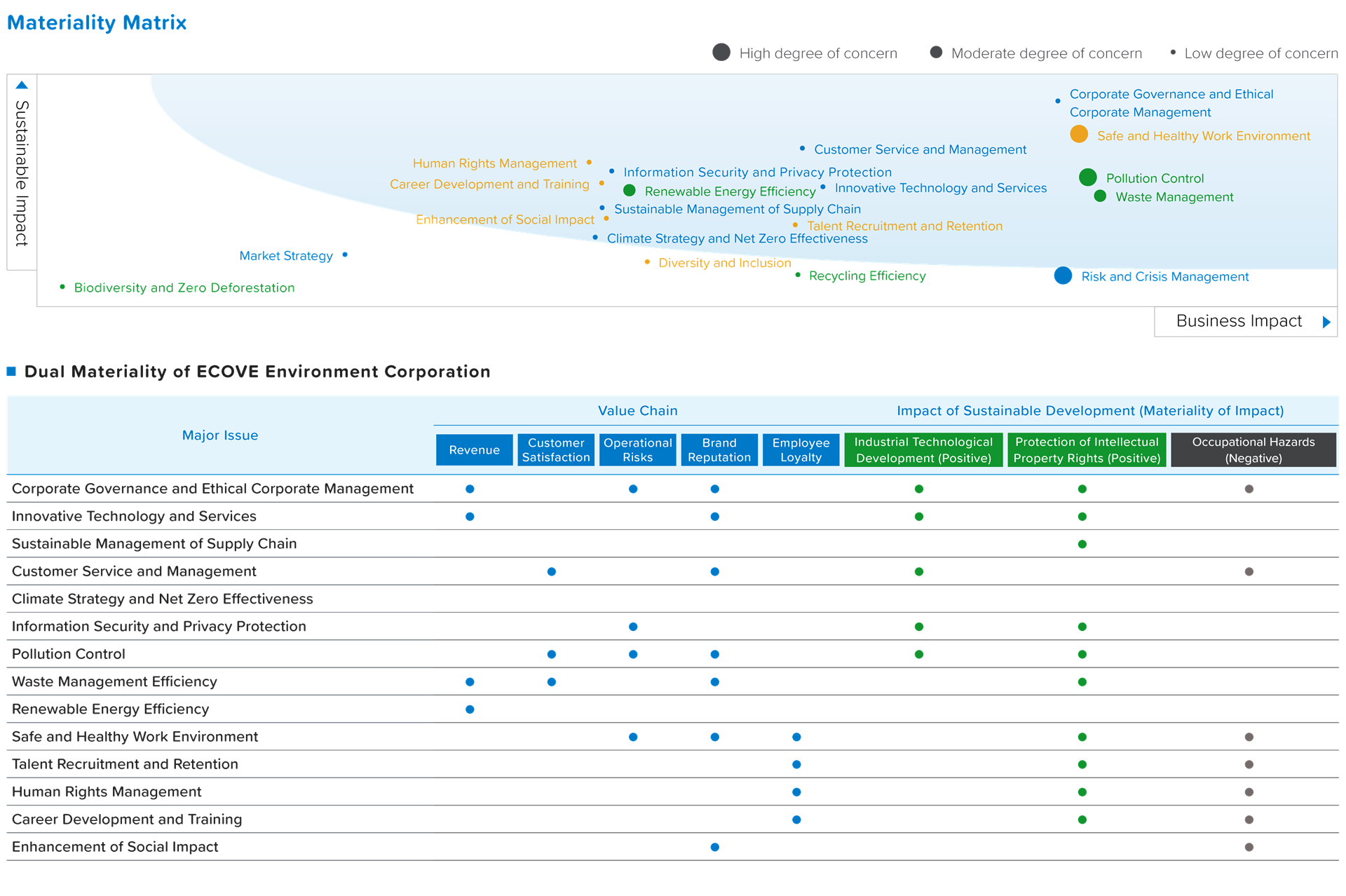Image resolution: width=1346 pixels, height=896 pixels.
Task: Click Industrial Technological Development (Positive) header
Action: [923, 449]
